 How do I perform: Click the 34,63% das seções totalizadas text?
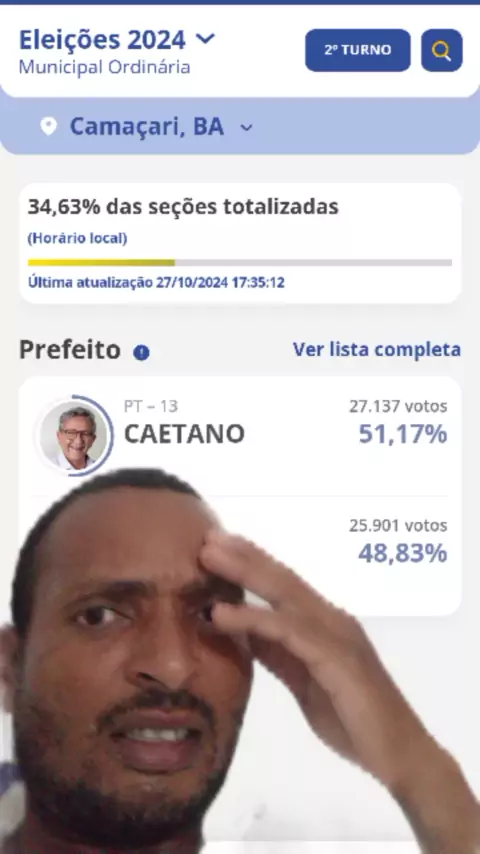tap(183, 207)
